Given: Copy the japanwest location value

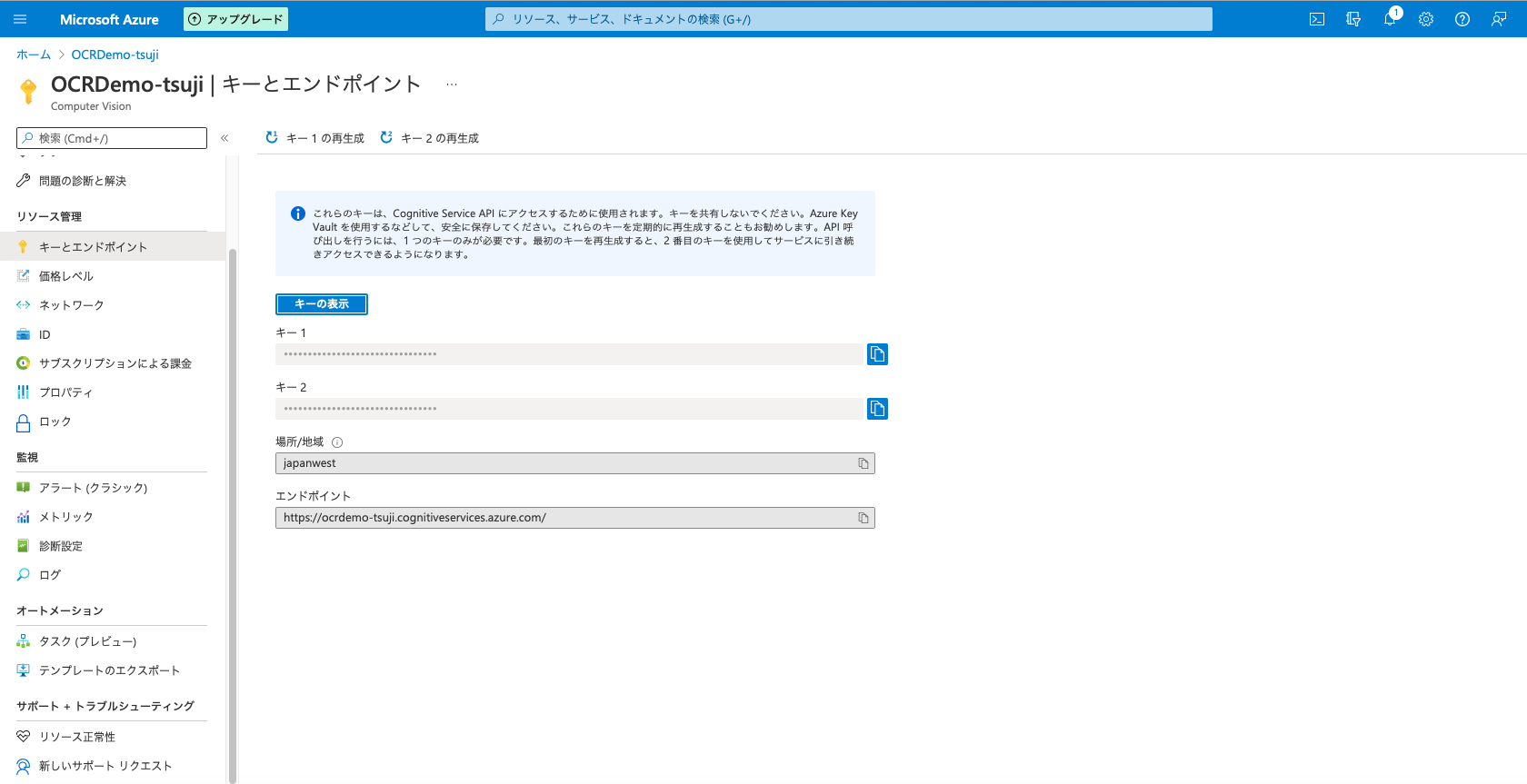Looking at the screenshot, I should click(x=863, y=463).
